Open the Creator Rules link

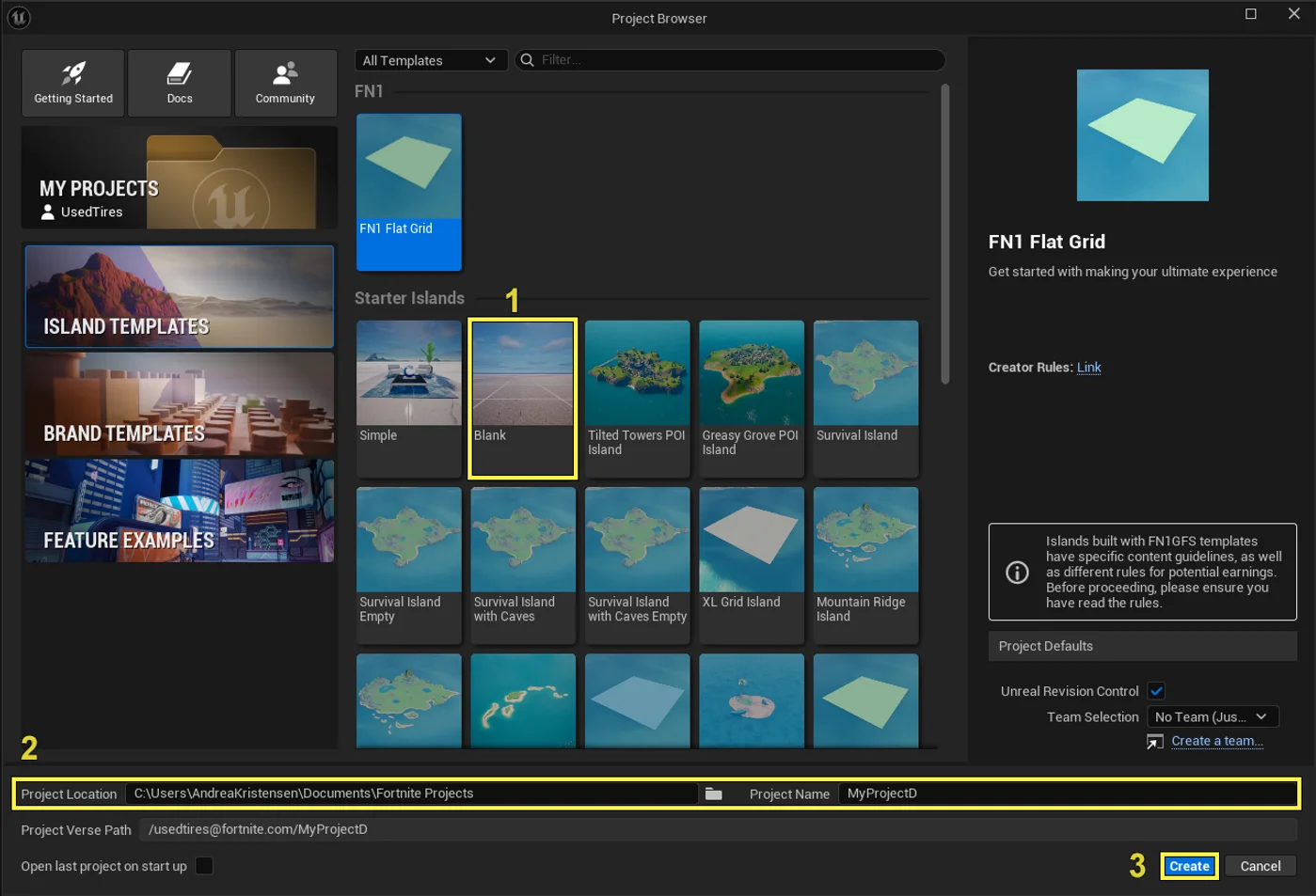click(x=1089, y=368)
